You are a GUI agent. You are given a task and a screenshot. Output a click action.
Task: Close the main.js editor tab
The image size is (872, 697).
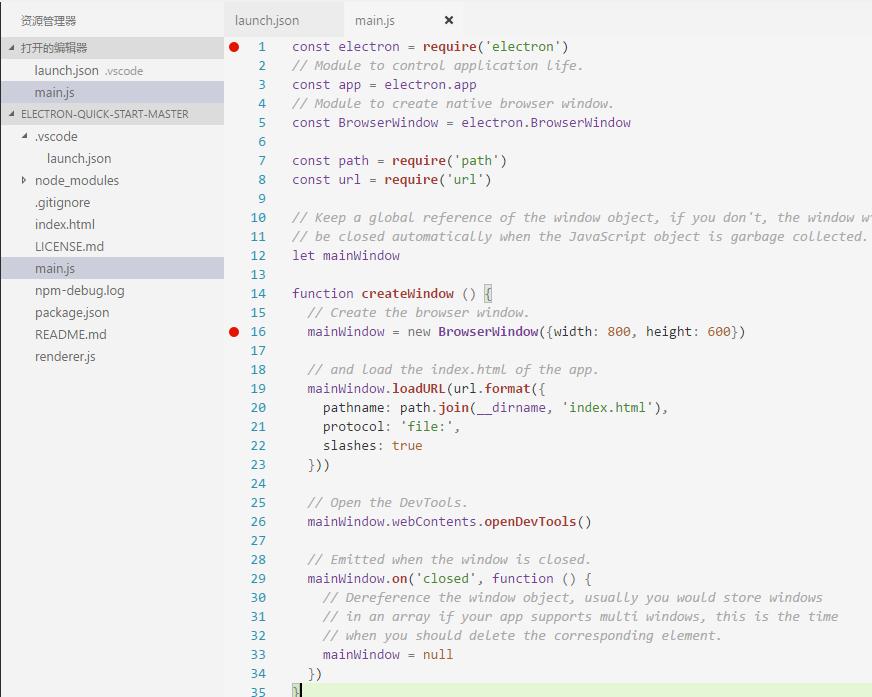[x=448, y=20]
